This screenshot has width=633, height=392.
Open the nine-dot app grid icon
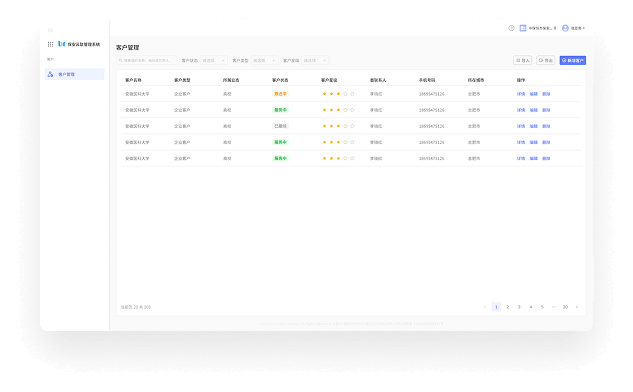click(50, 44)
